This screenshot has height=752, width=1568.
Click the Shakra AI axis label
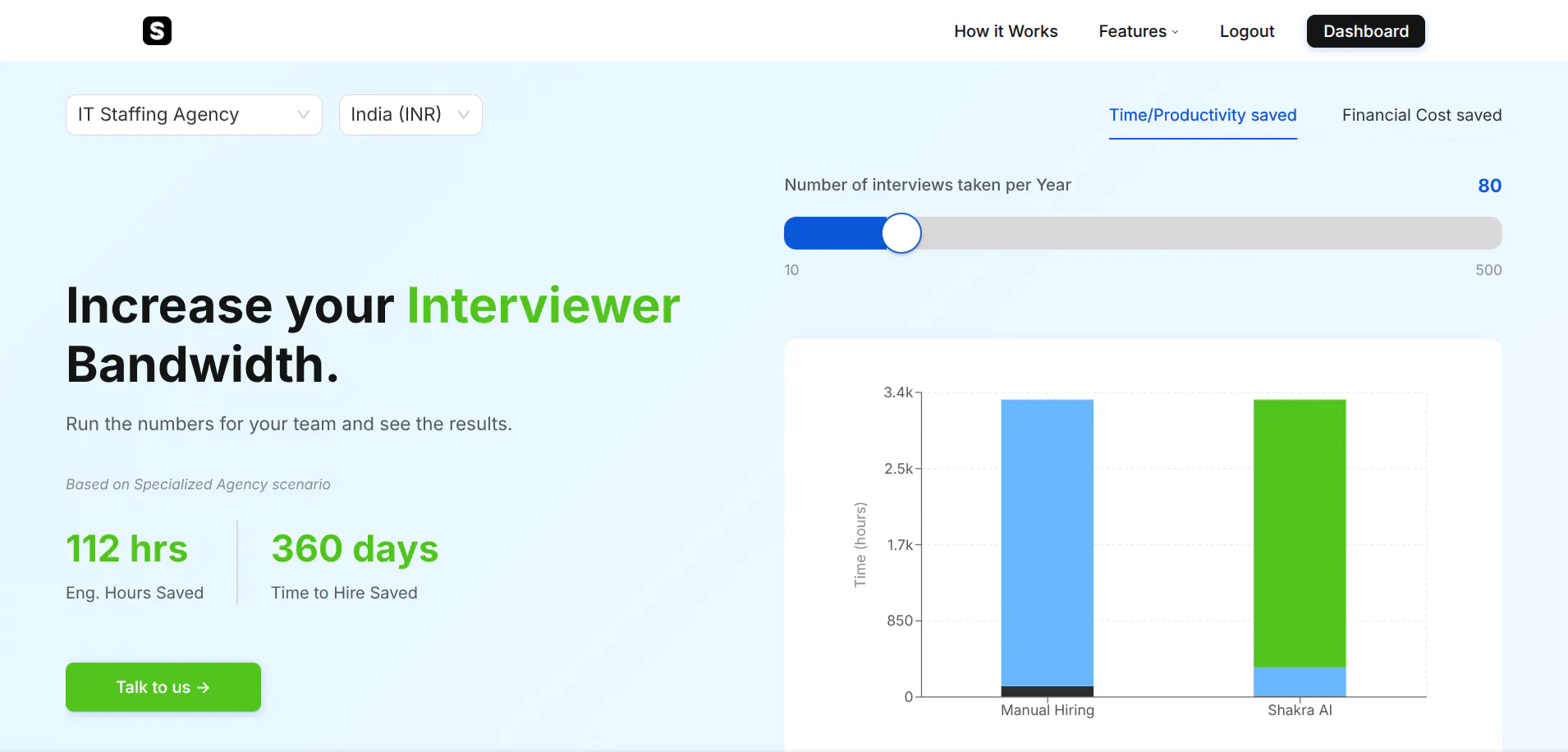[1300, 710]
